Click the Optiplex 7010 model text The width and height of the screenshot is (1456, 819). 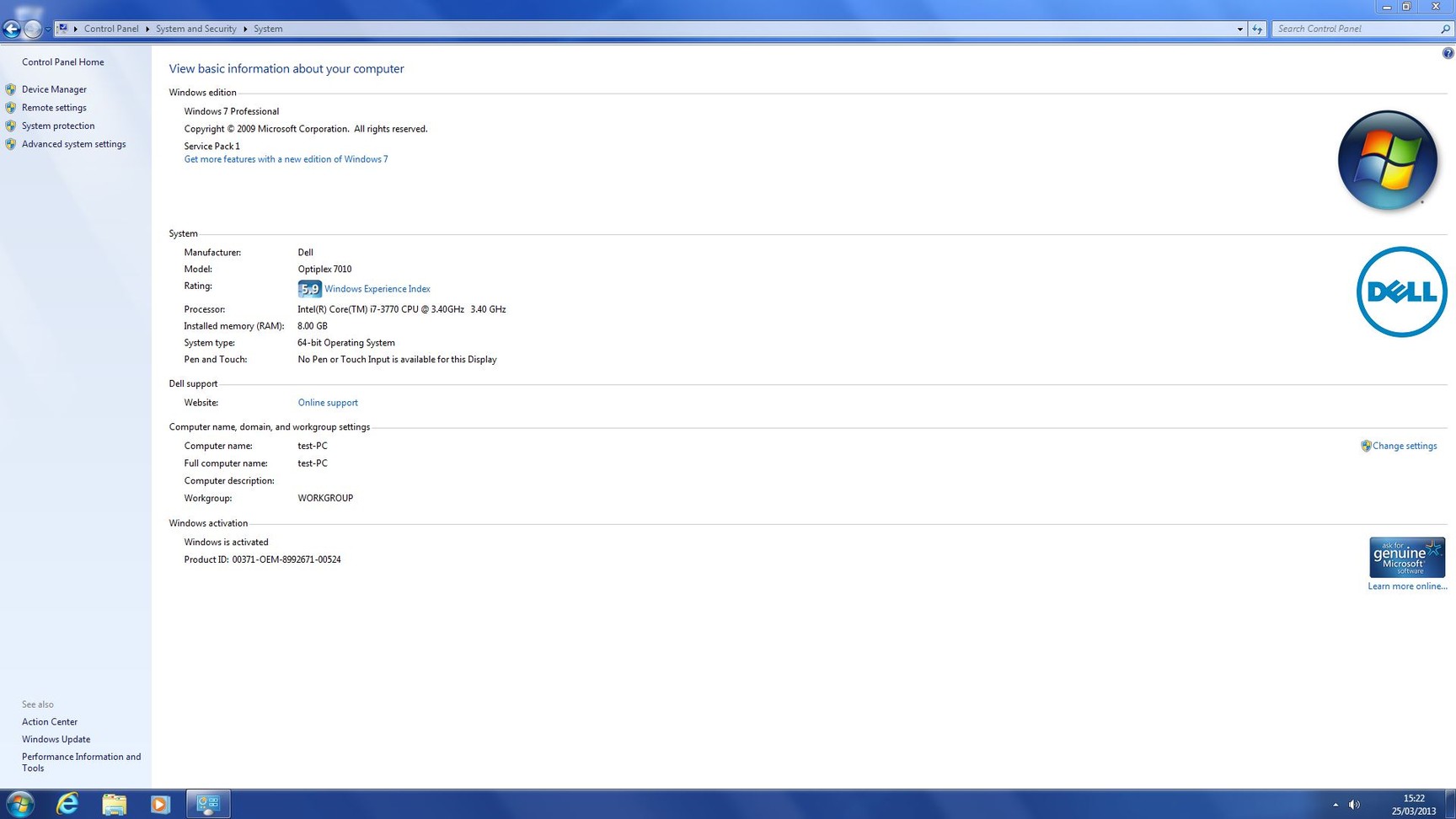point(324,270)
